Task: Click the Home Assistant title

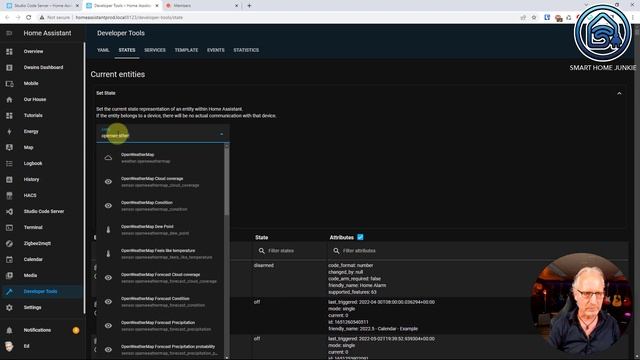Action: (47, 33)
